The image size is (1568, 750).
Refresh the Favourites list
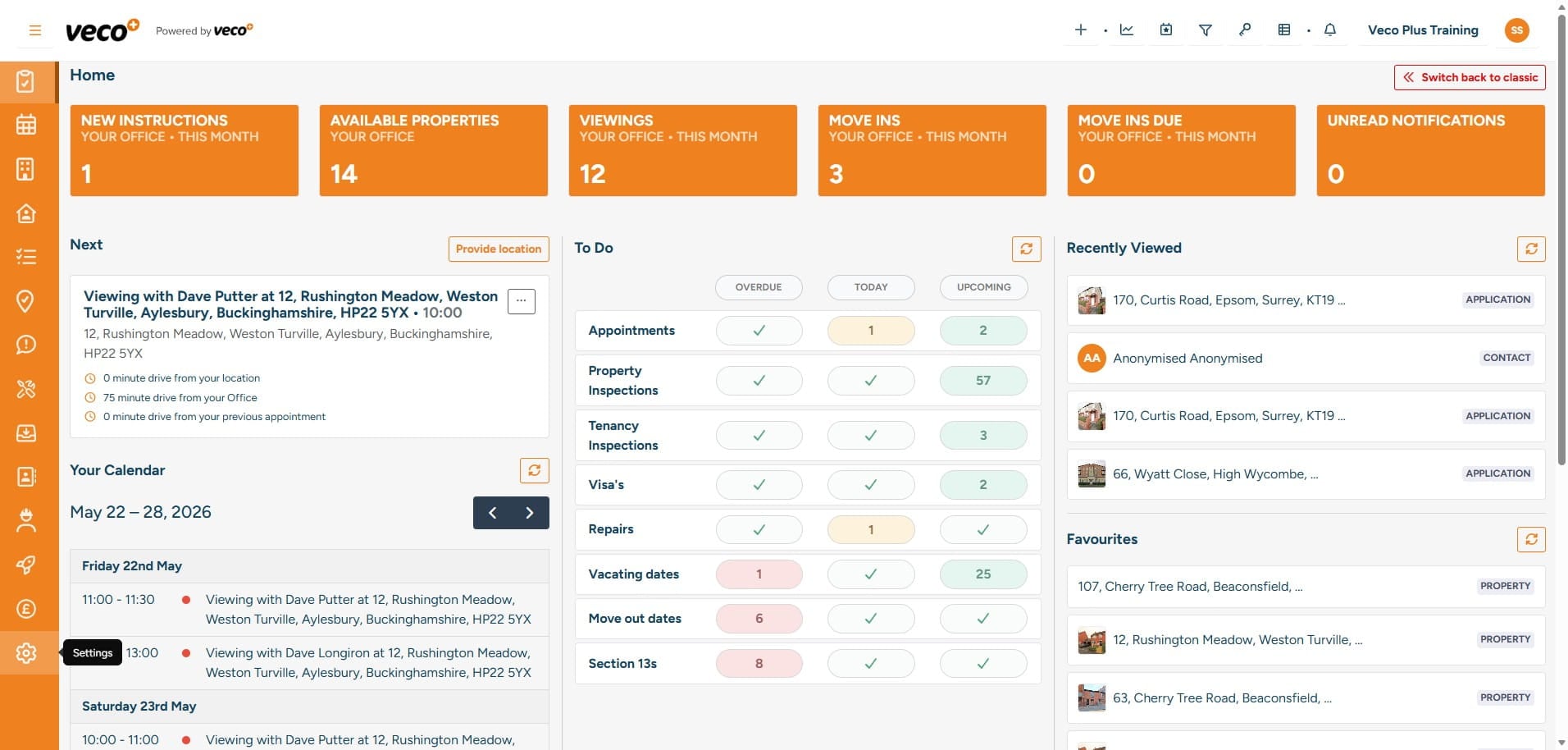(x=1531, y=539)
